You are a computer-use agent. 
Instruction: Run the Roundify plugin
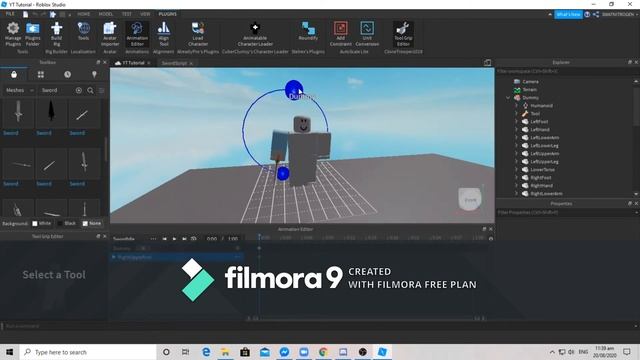(308, 31)
